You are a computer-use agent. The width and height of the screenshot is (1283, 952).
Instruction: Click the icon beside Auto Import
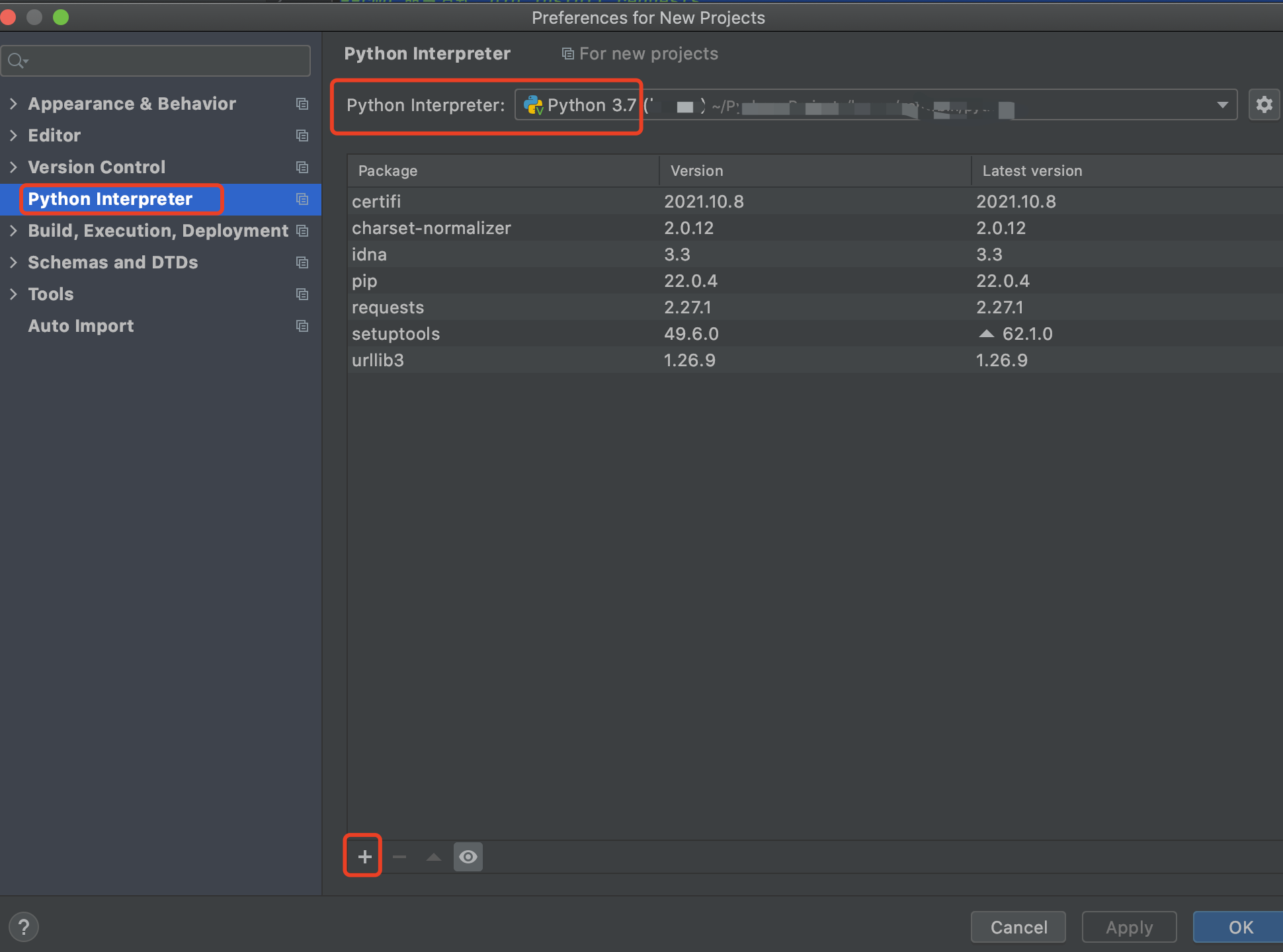coord(302,326)
